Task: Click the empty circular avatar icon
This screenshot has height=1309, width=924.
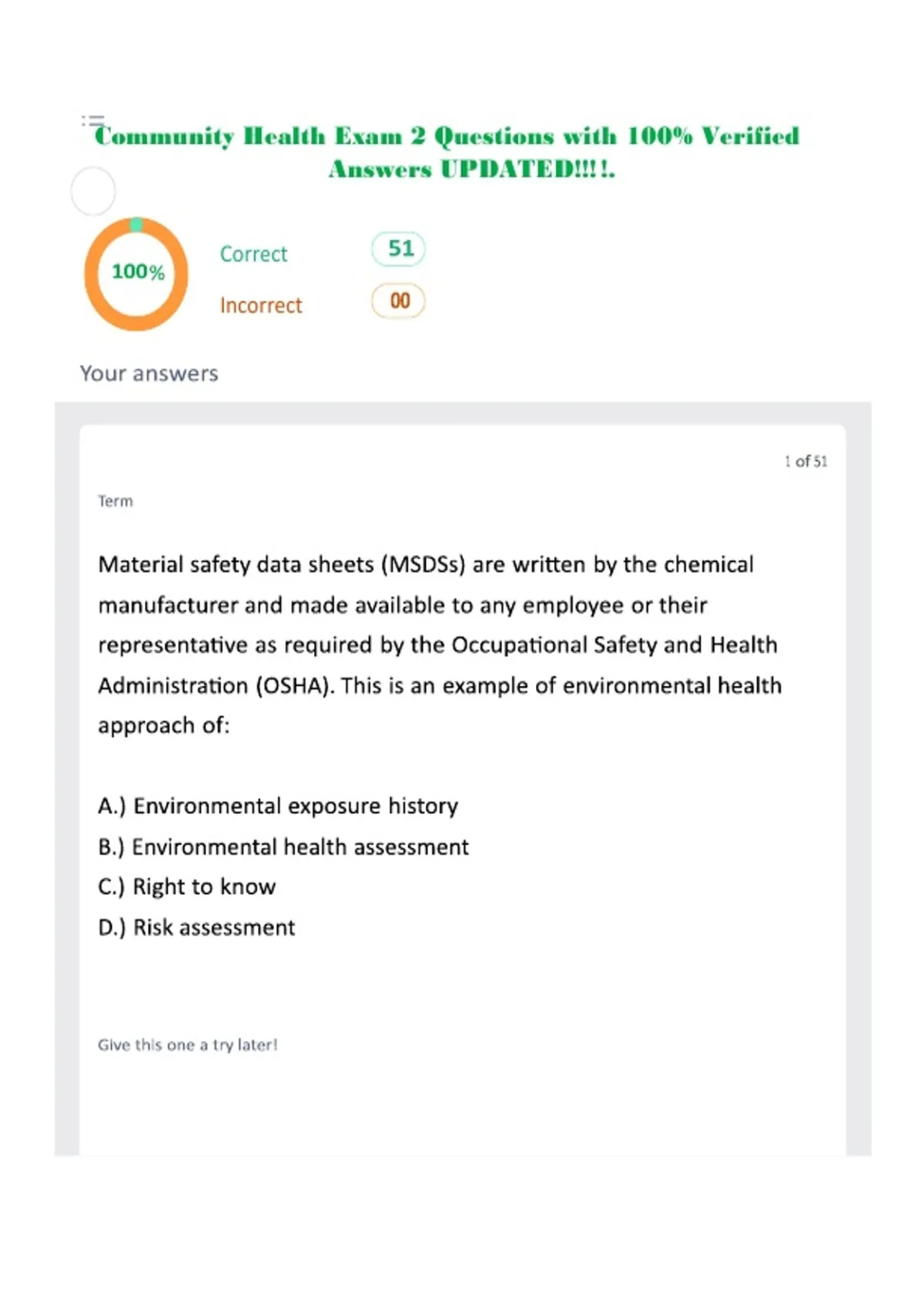Action: click(93, 191)
